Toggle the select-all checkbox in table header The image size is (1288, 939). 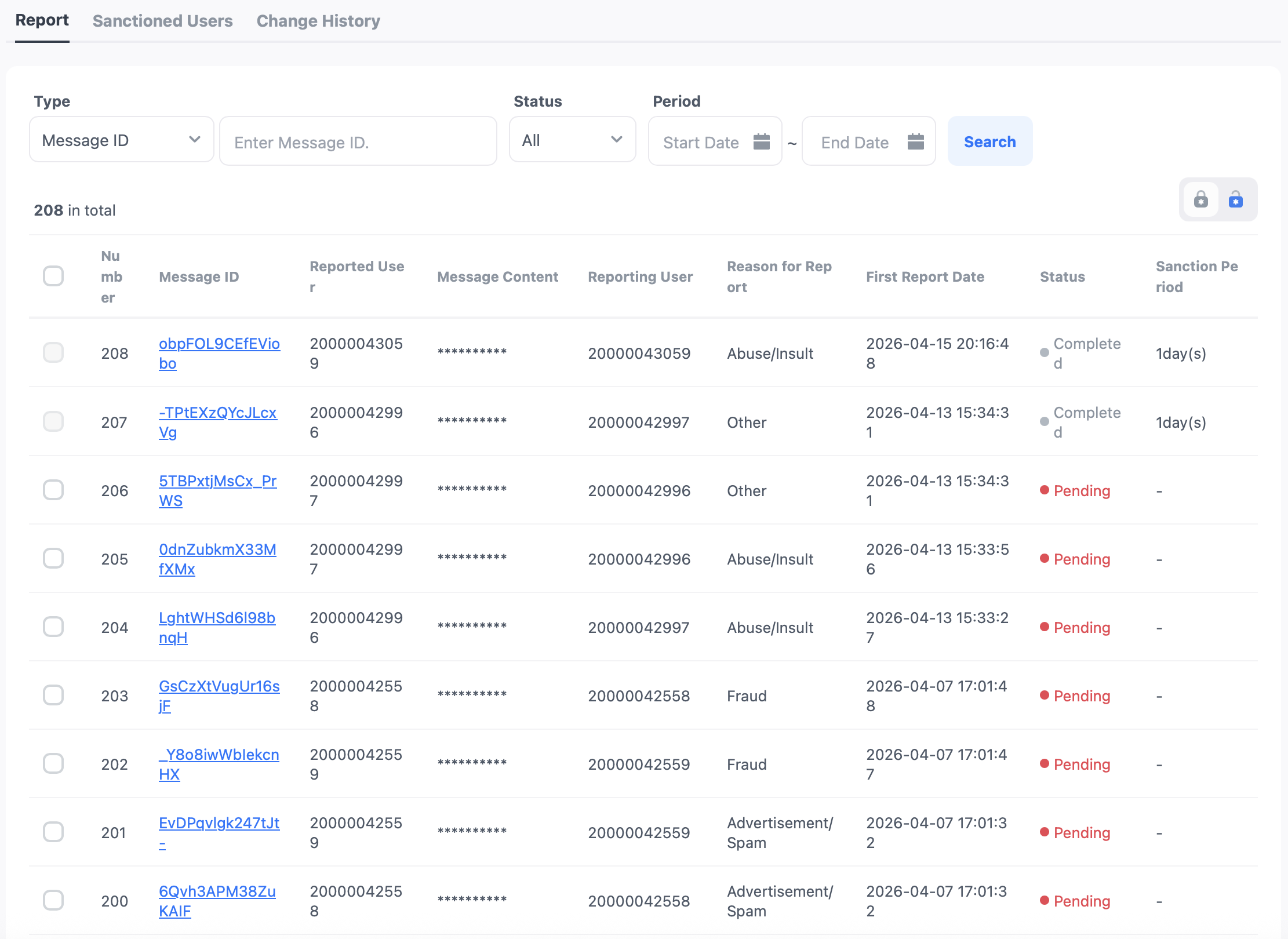pos(53,276)
